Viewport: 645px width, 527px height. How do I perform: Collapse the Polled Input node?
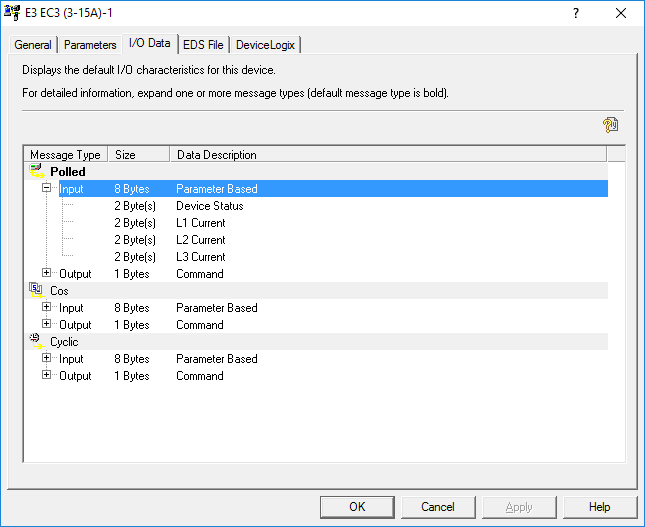(46, 188)
